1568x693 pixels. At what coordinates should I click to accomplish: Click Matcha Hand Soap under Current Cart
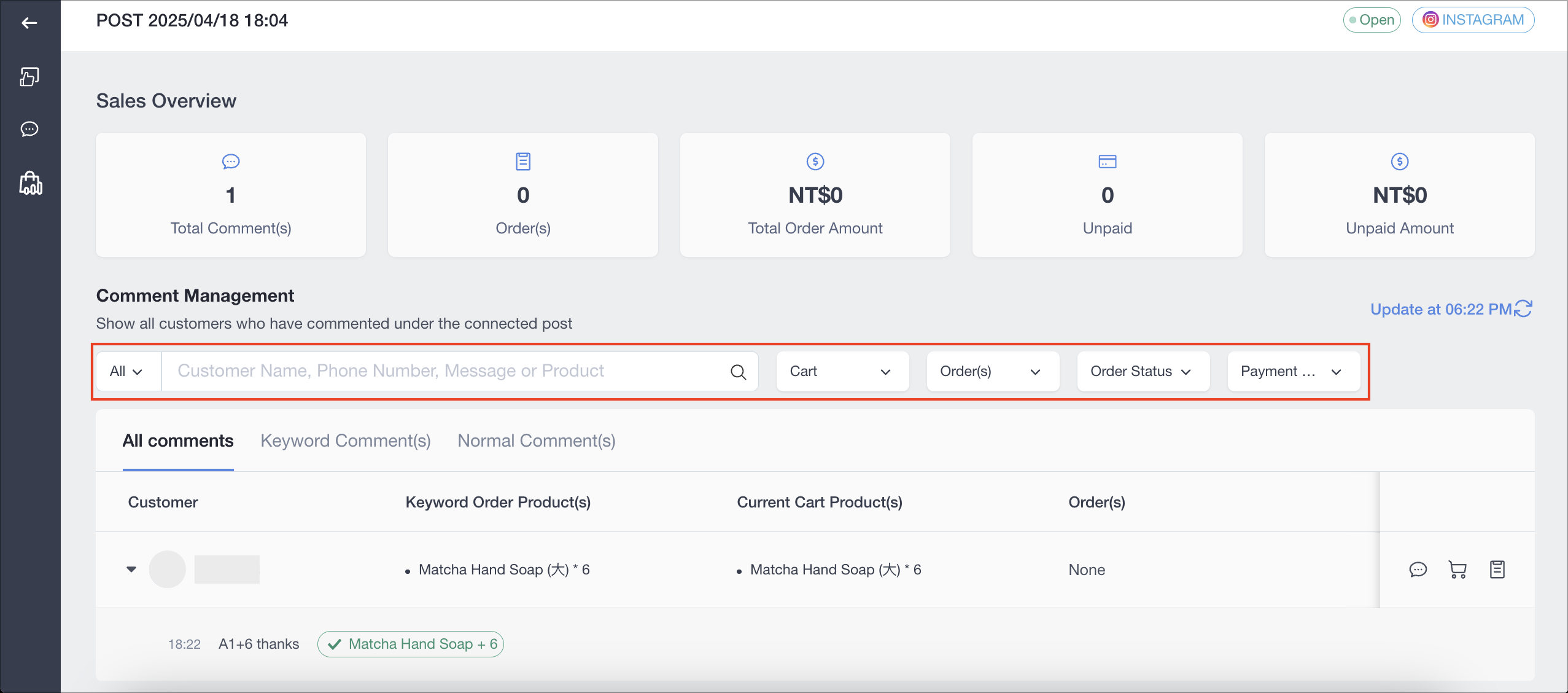(x=836, y=570)
